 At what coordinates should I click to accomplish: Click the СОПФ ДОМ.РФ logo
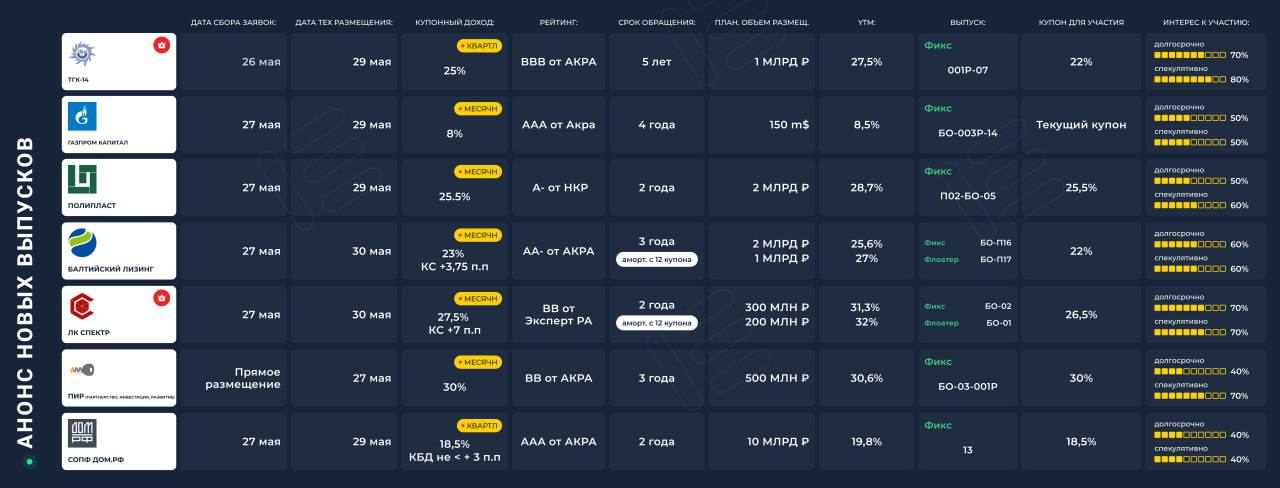[82, 433]
